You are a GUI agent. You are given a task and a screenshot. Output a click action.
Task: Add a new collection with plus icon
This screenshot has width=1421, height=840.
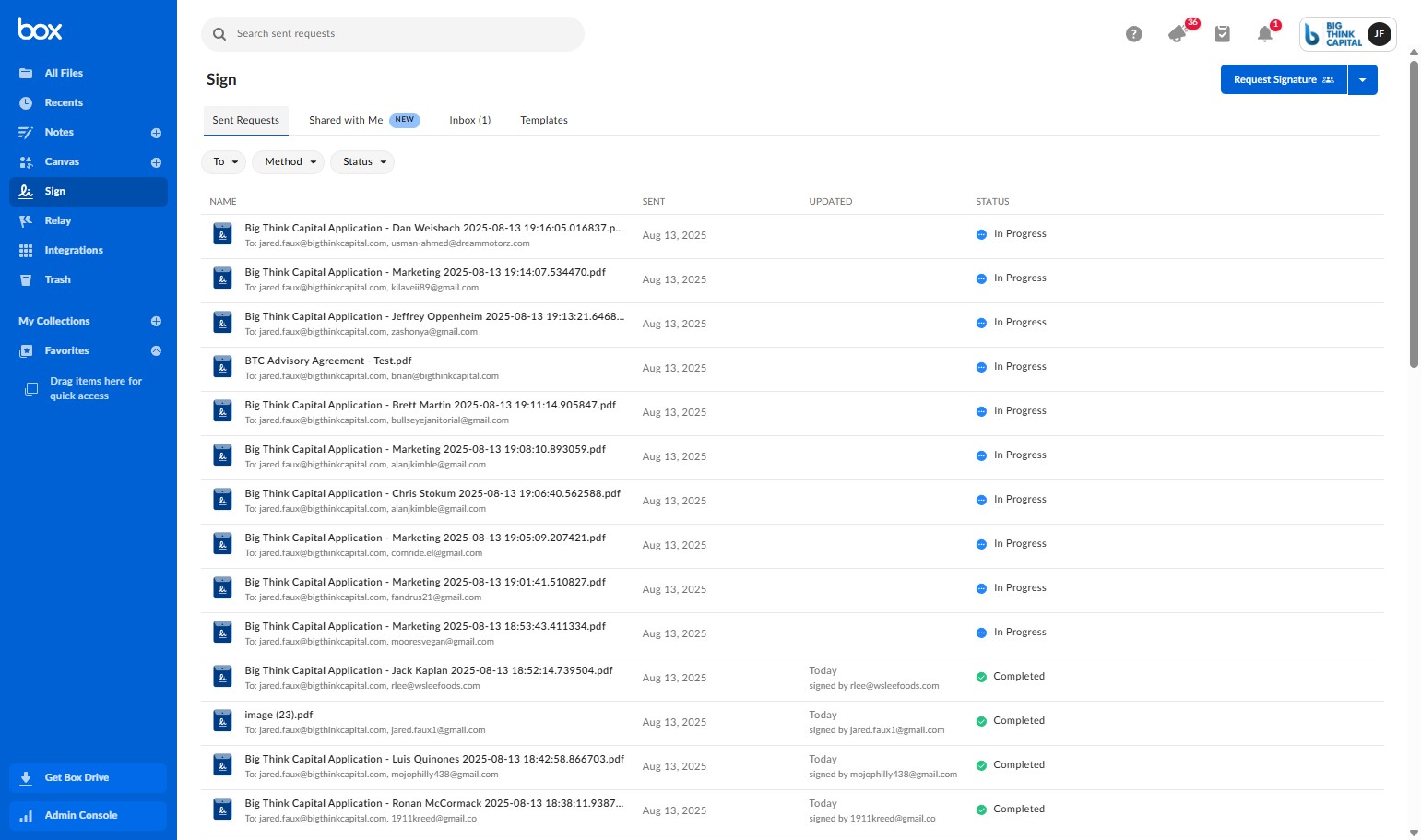156,321
